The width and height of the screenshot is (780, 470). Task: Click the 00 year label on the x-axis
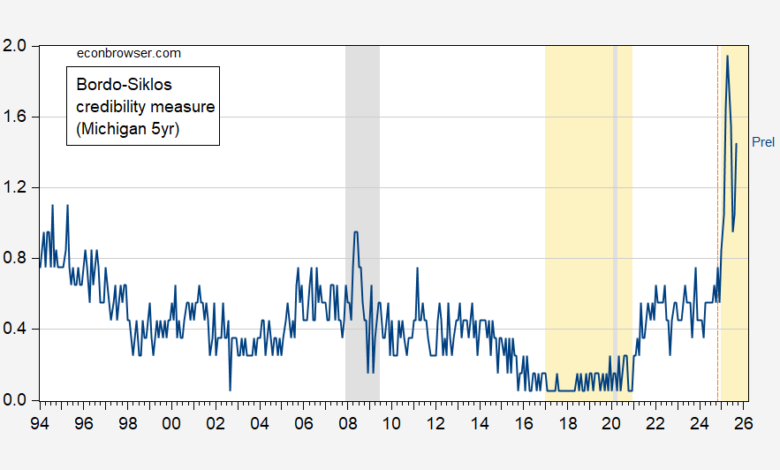(x=171, y=423)
